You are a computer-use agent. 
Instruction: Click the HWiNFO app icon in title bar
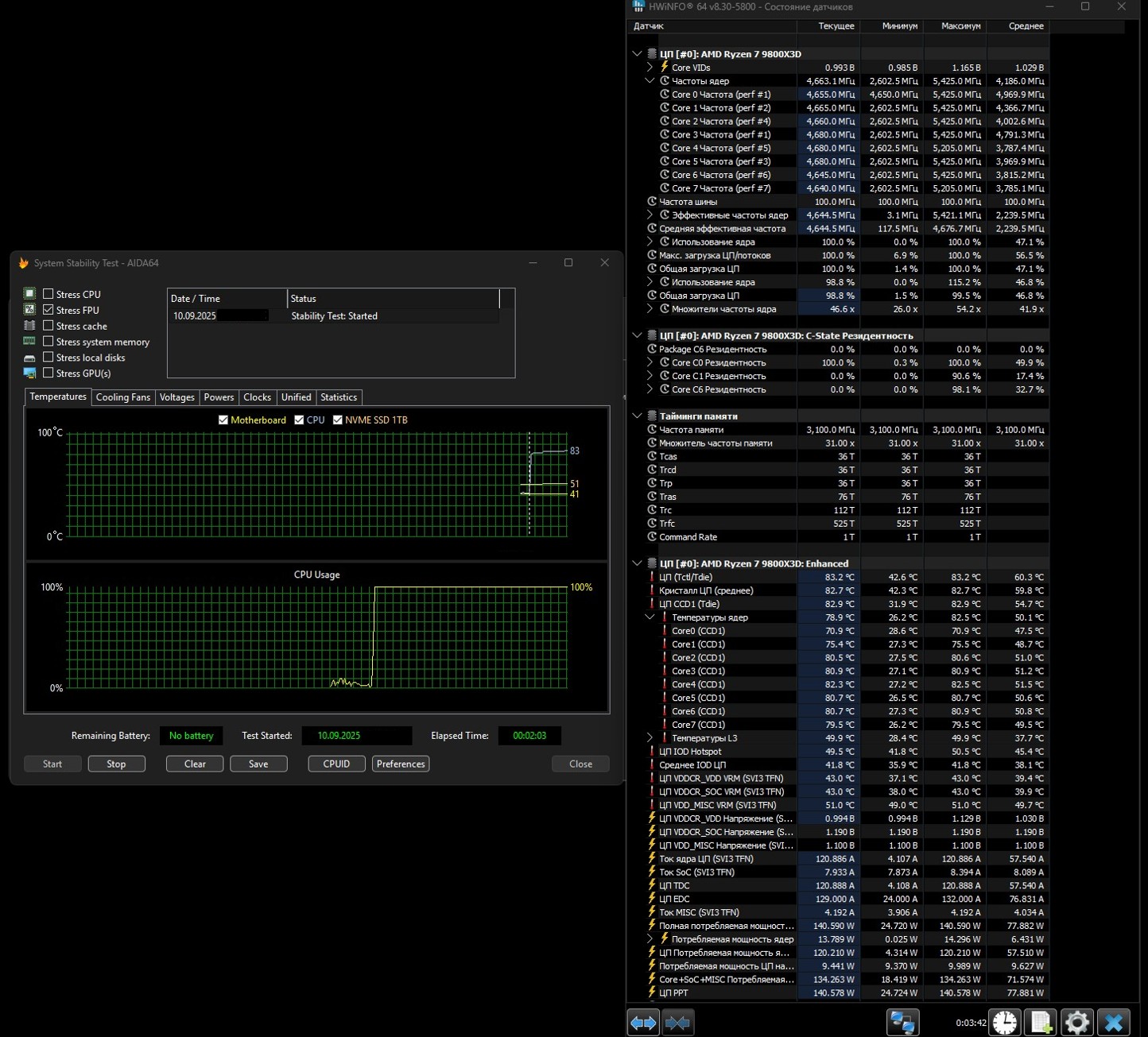click(x=638, y=6)
